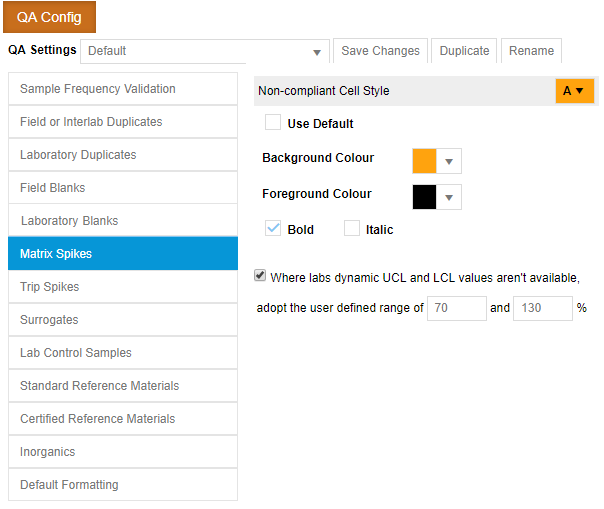Click the upper limit field showing 130

(542, 308)
